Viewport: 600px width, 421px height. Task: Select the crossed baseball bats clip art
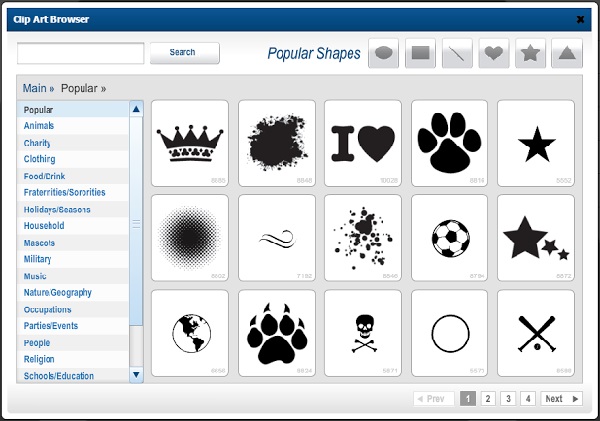pyautogui.click(x=536, y=333)
